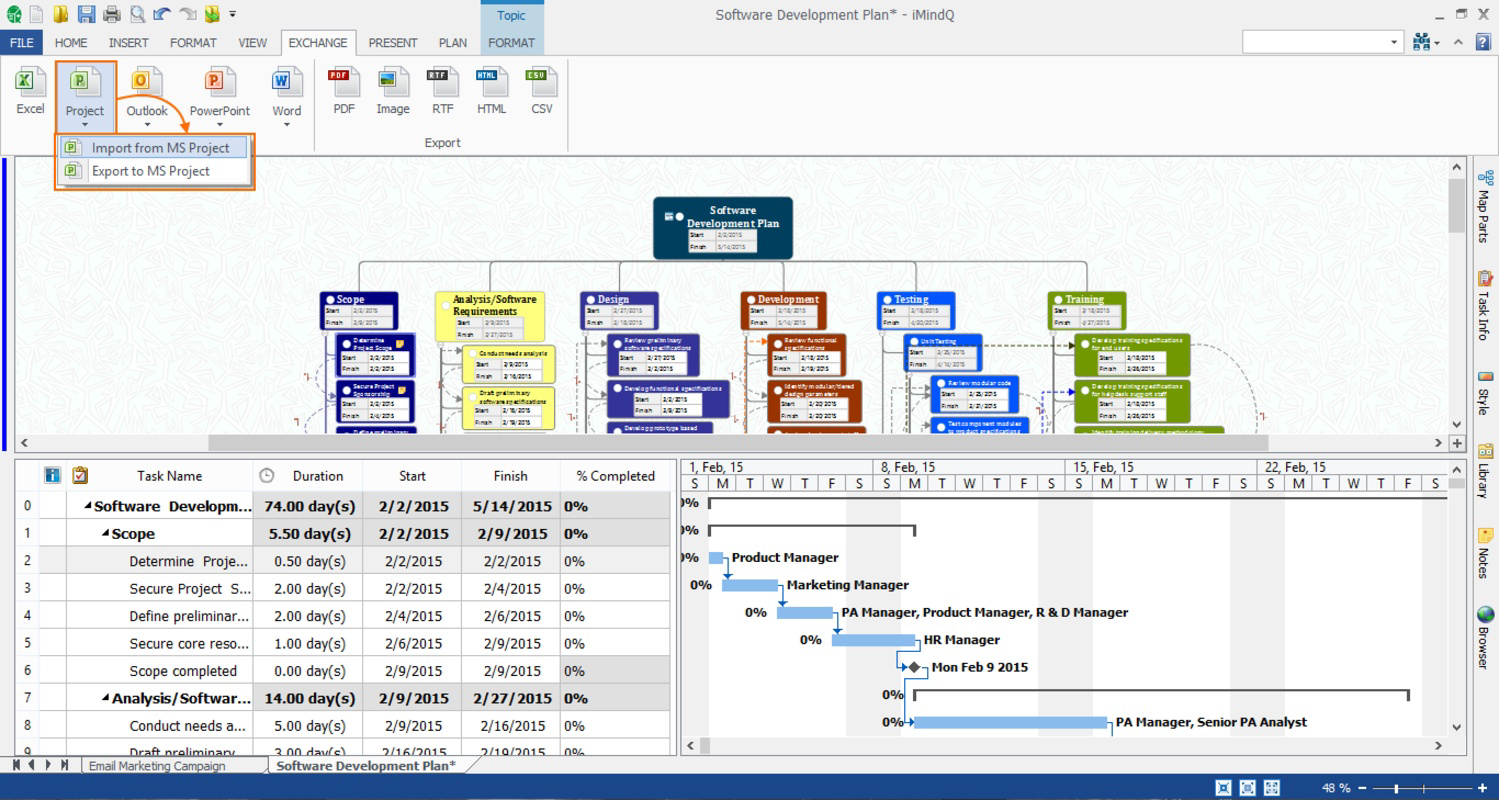Click the Redo arrow icon
The image size is (1499, 800).
click(187, 14)
